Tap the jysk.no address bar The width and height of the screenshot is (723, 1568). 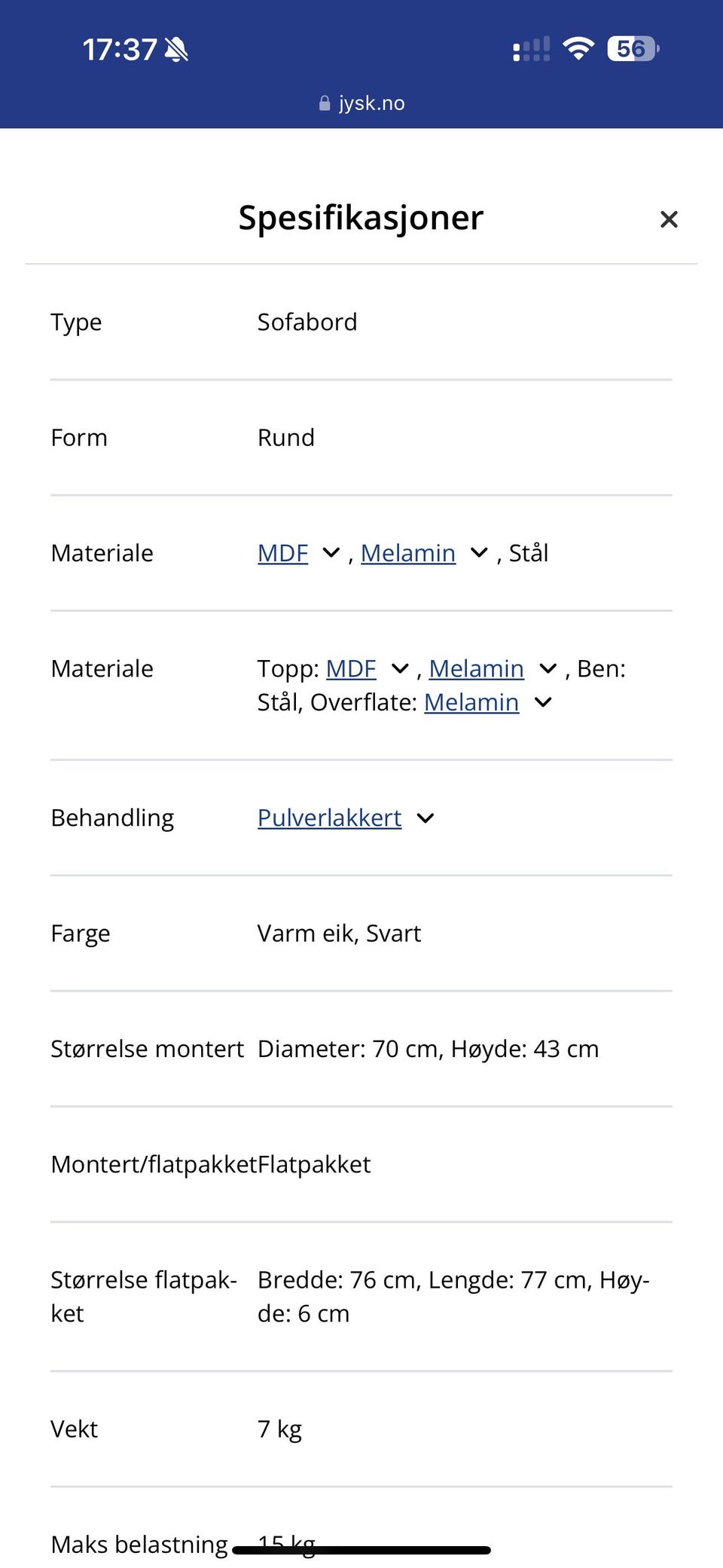361,103
